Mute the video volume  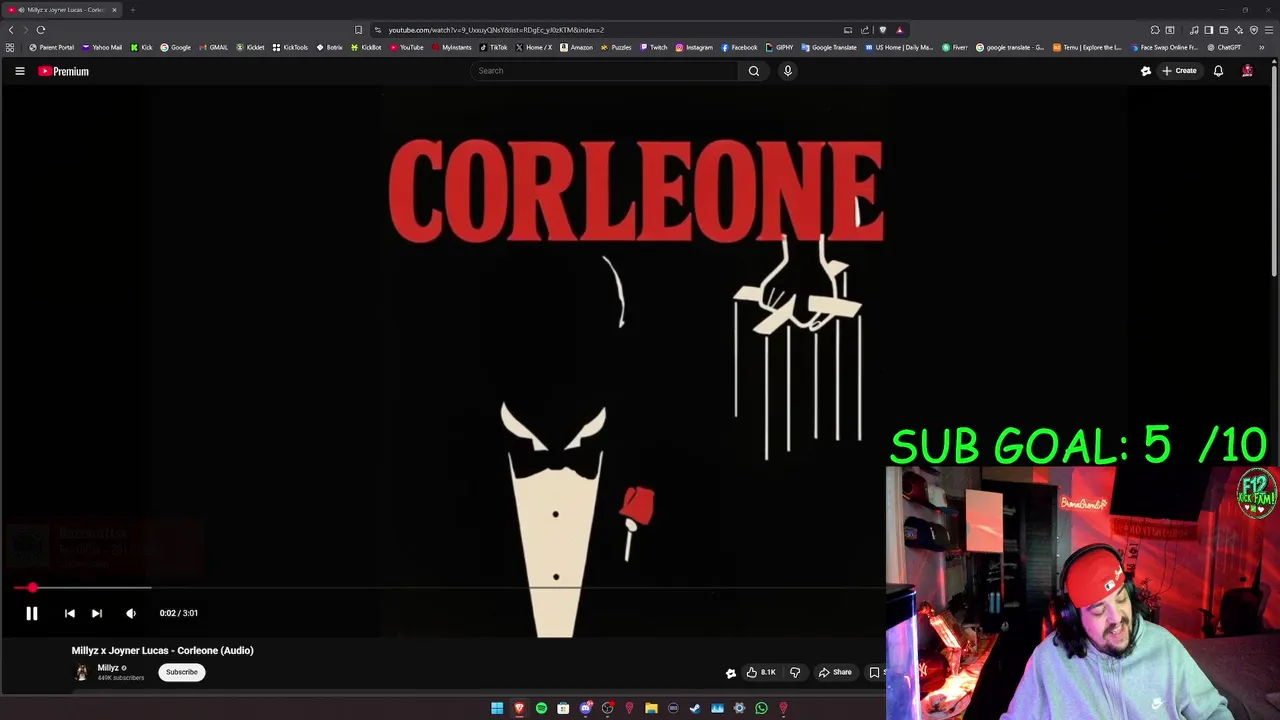(x=131, y=613)
